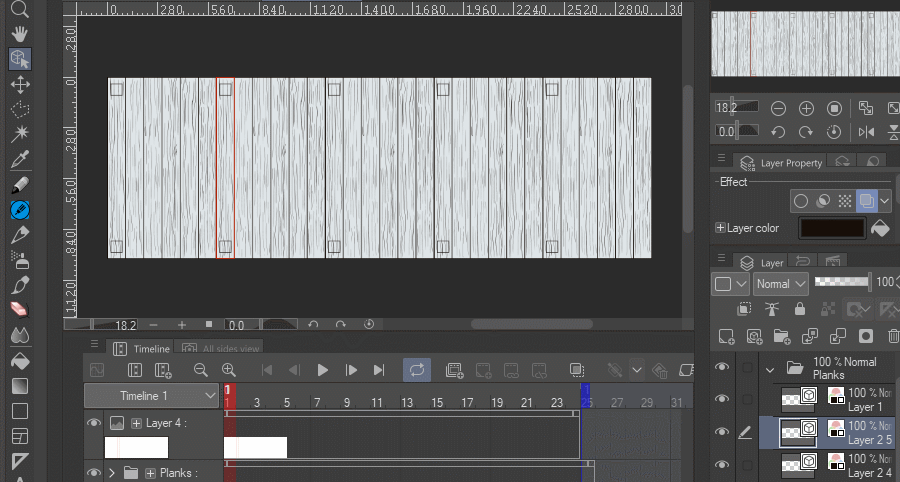Select the Hand move tool

pyautogui.click(x=20, y=34)
